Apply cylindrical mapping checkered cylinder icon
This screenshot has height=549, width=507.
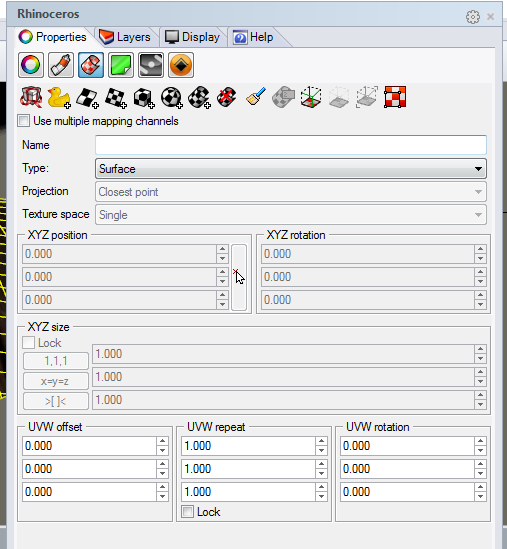199,97
